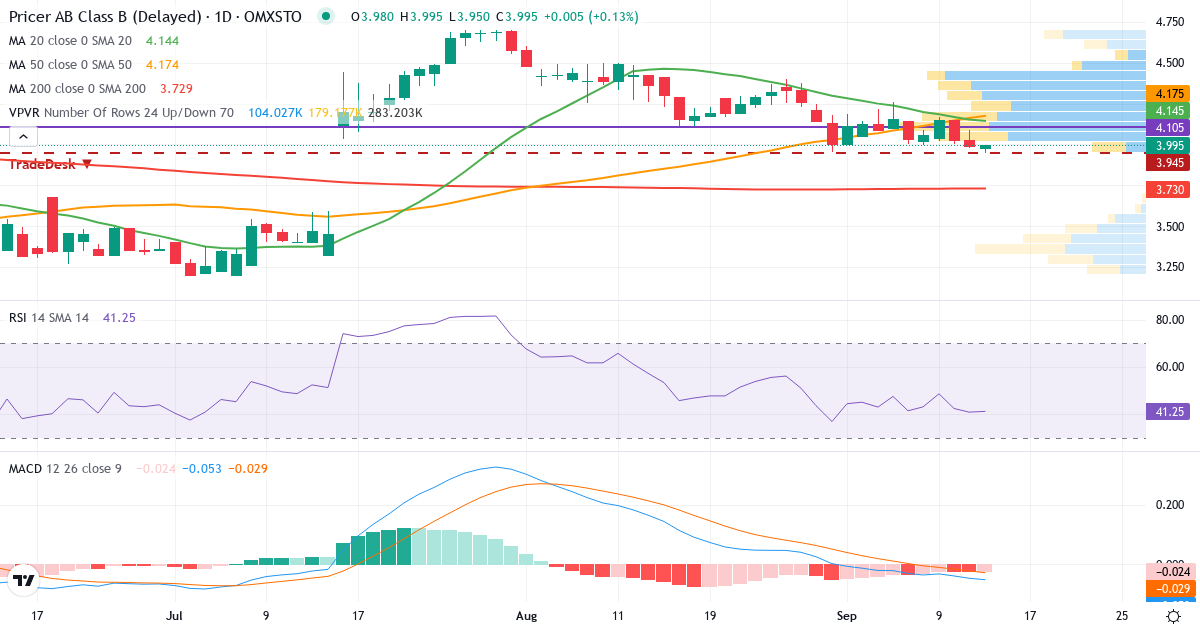Click the 4.175 orange price label
Image resolution: width=1200 pixels, height=630 pixels.
[x=1170, y=93]
